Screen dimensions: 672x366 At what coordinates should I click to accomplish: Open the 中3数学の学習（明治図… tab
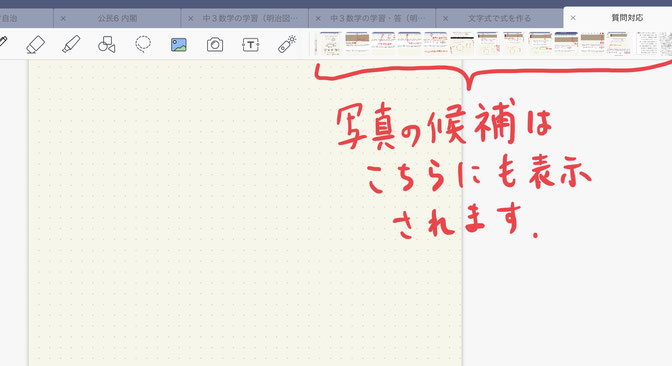click(250, 18)
